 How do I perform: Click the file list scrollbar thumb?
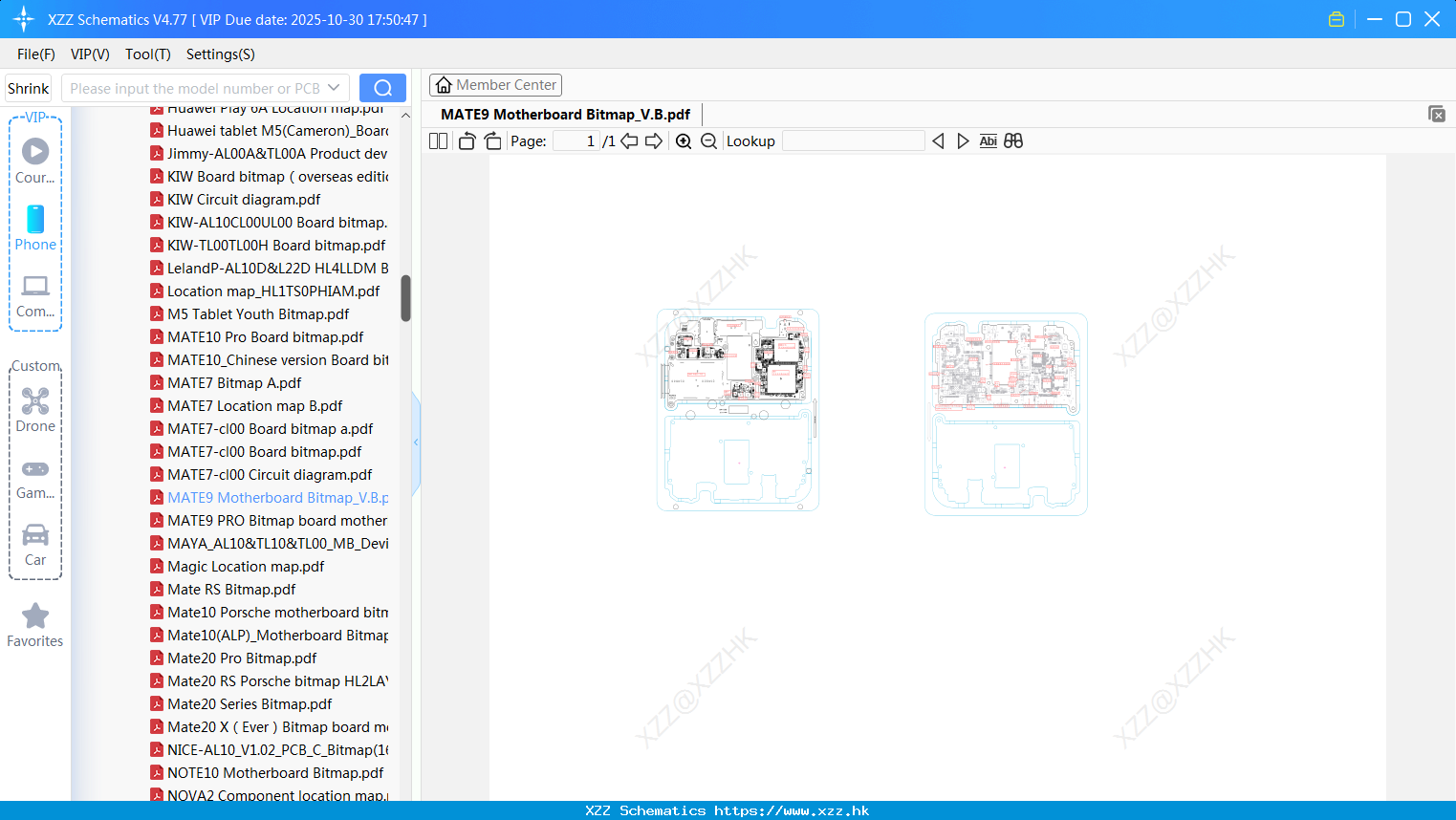405,298
